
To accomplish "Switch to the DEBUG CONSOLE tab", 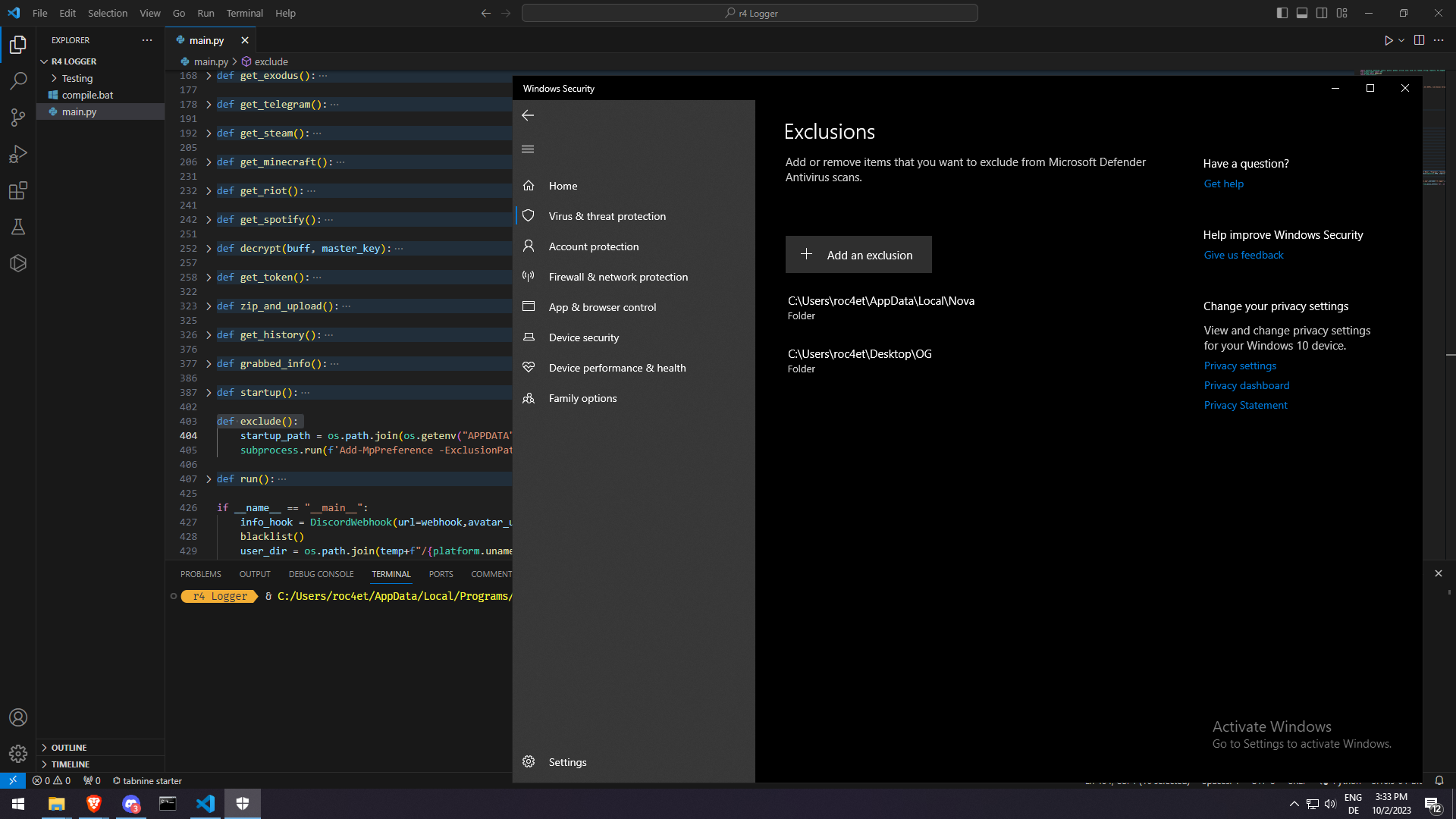I will 321,574.
